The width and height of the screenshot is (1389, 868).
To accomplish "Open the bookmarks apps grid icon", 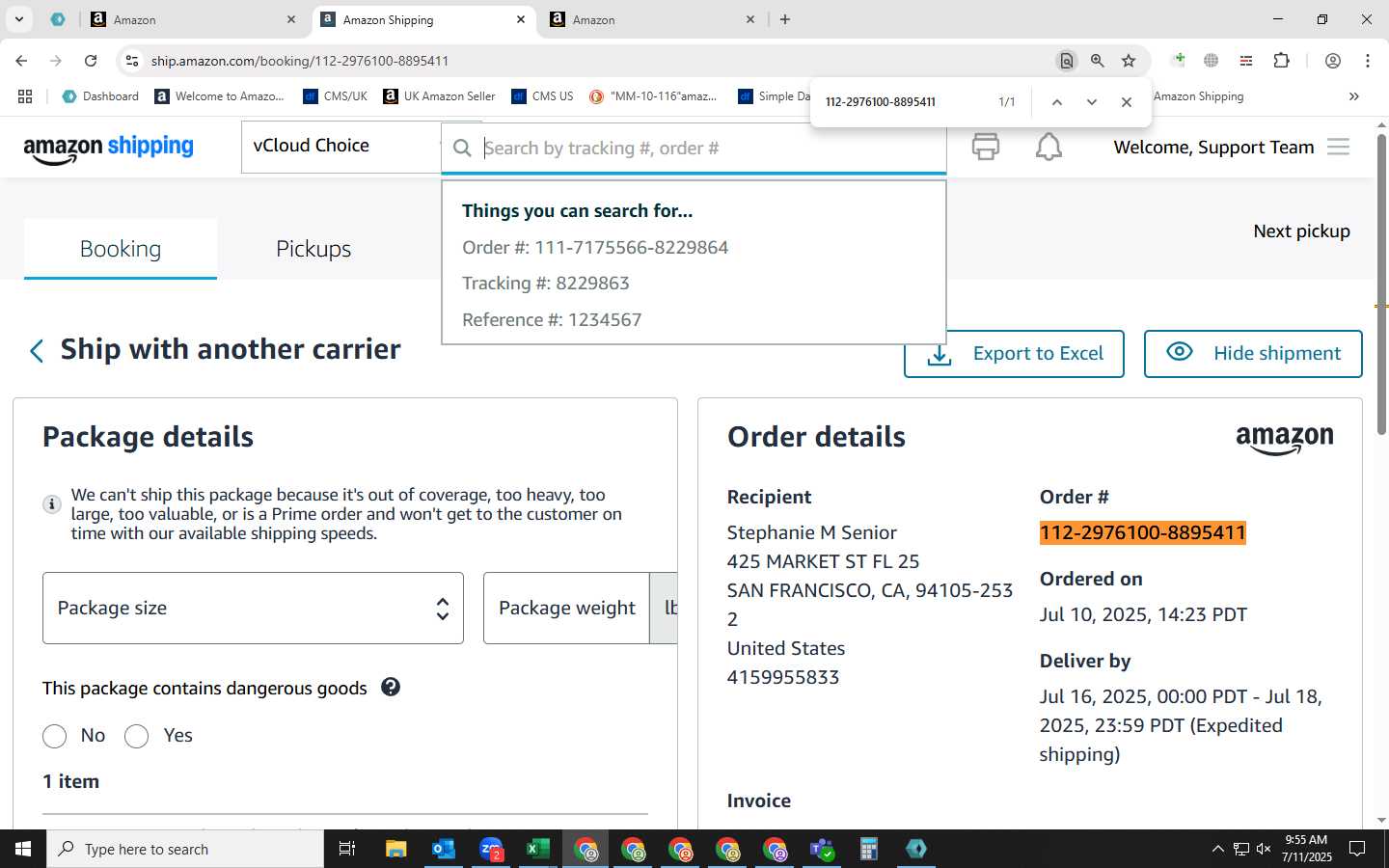I will point(25,96).
